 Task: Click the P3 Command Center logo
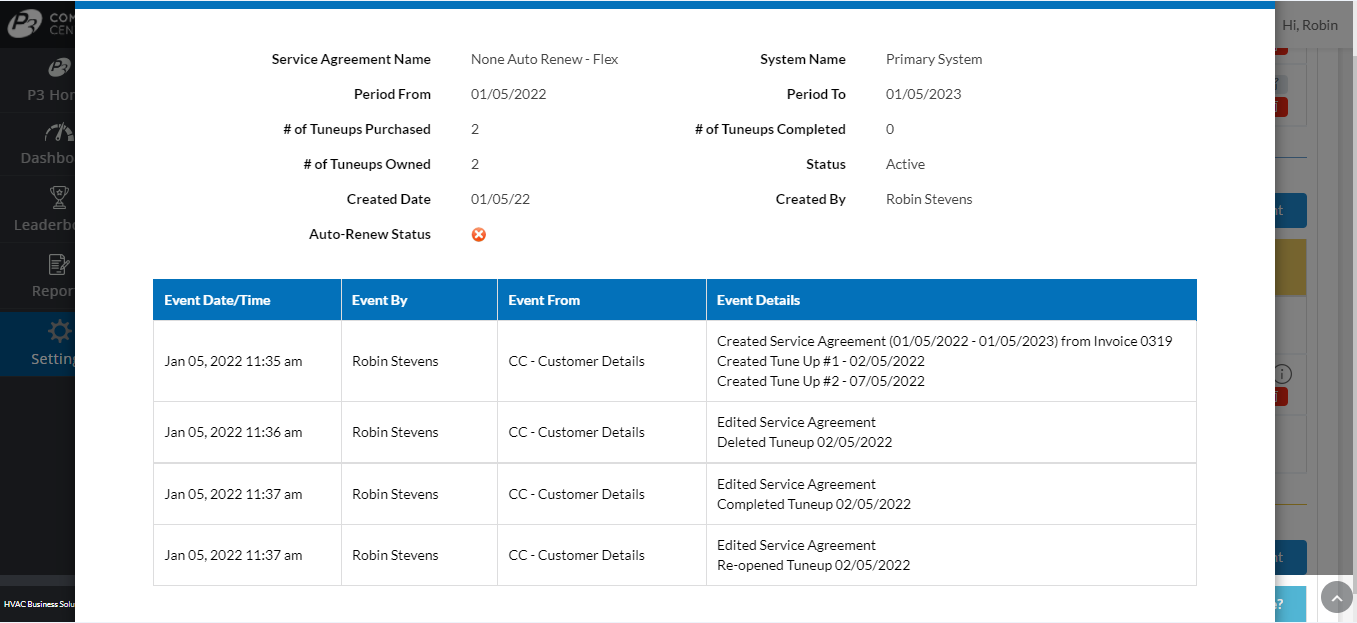point(30,22)
